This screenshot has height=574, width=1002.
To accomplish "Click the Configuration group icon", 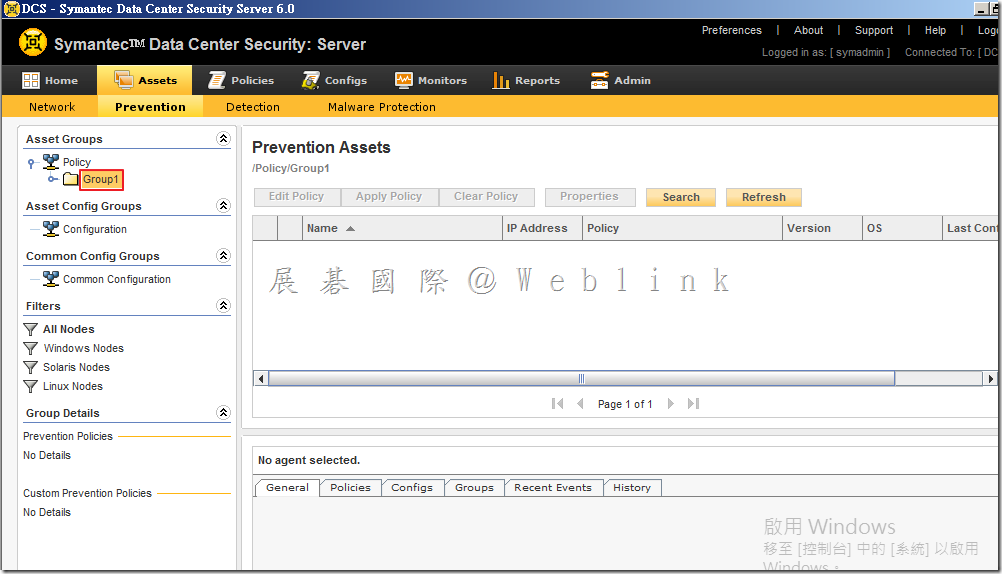I will click(x=50, y=228).
